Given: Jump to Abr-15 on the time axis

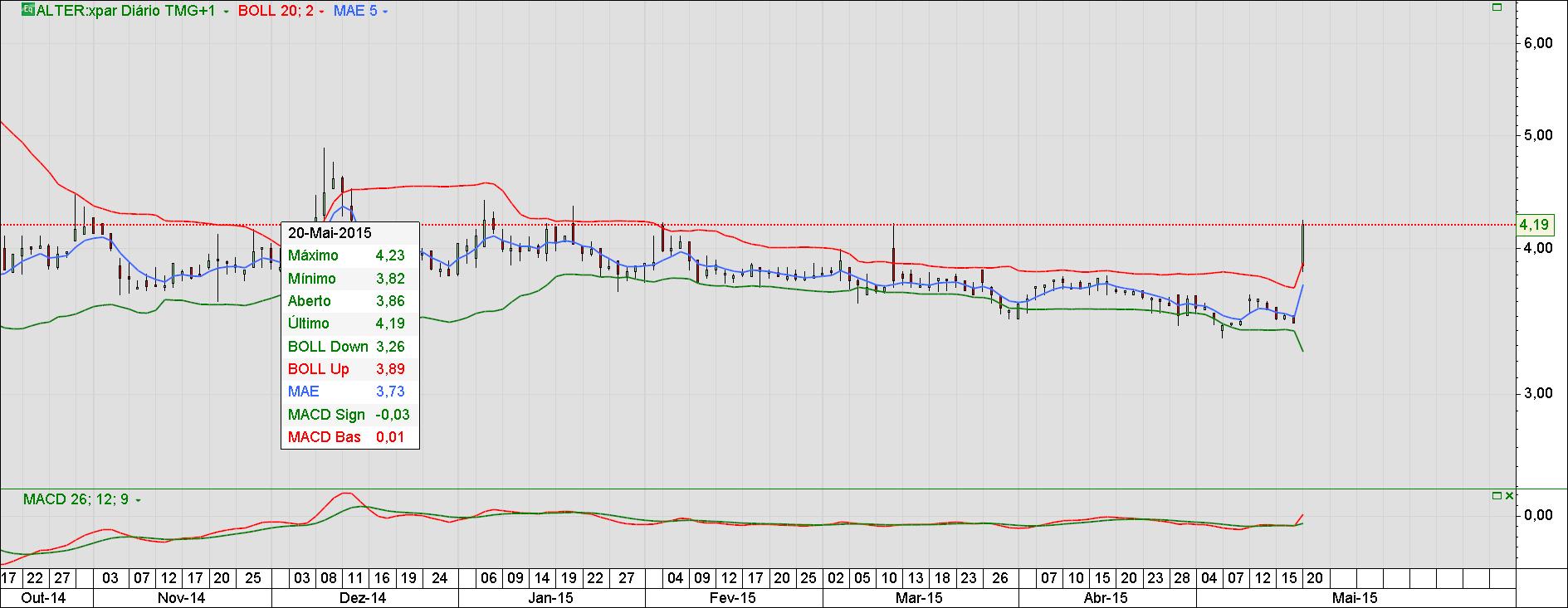Looking at the screenshot, I should (x=1107, y=598).
